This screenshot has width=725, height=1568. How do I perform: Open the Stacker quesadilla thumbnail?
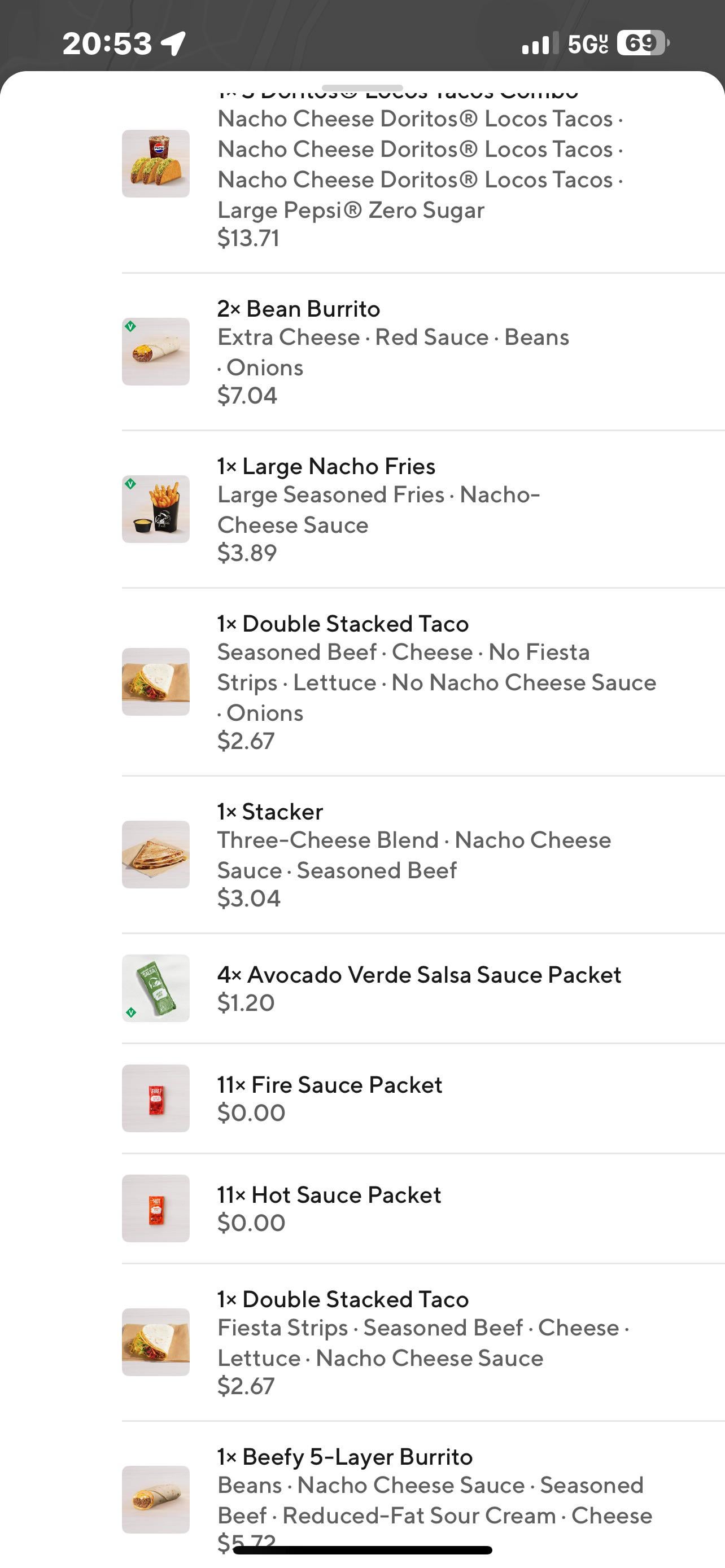pos(156,854)
